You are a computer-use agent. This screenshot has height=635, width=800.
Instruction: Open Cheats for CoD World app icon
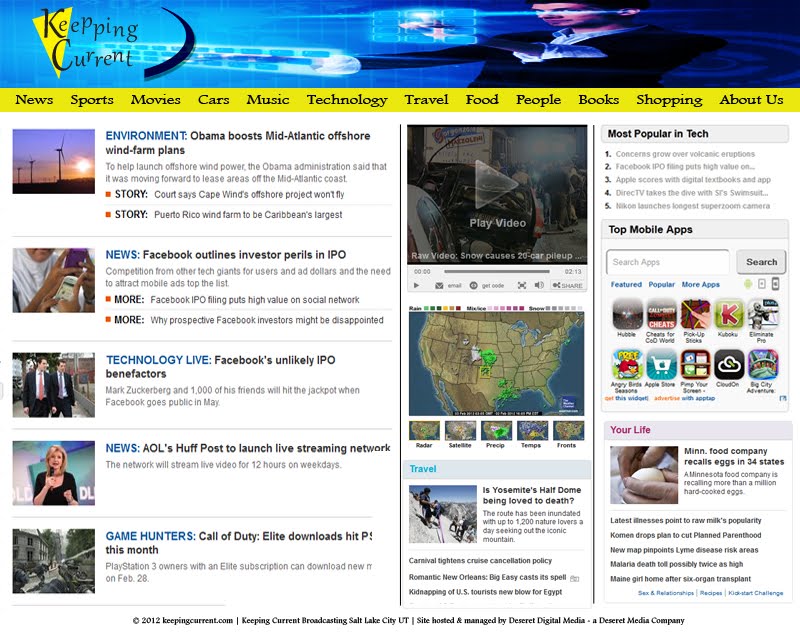[x=661, y=314]
